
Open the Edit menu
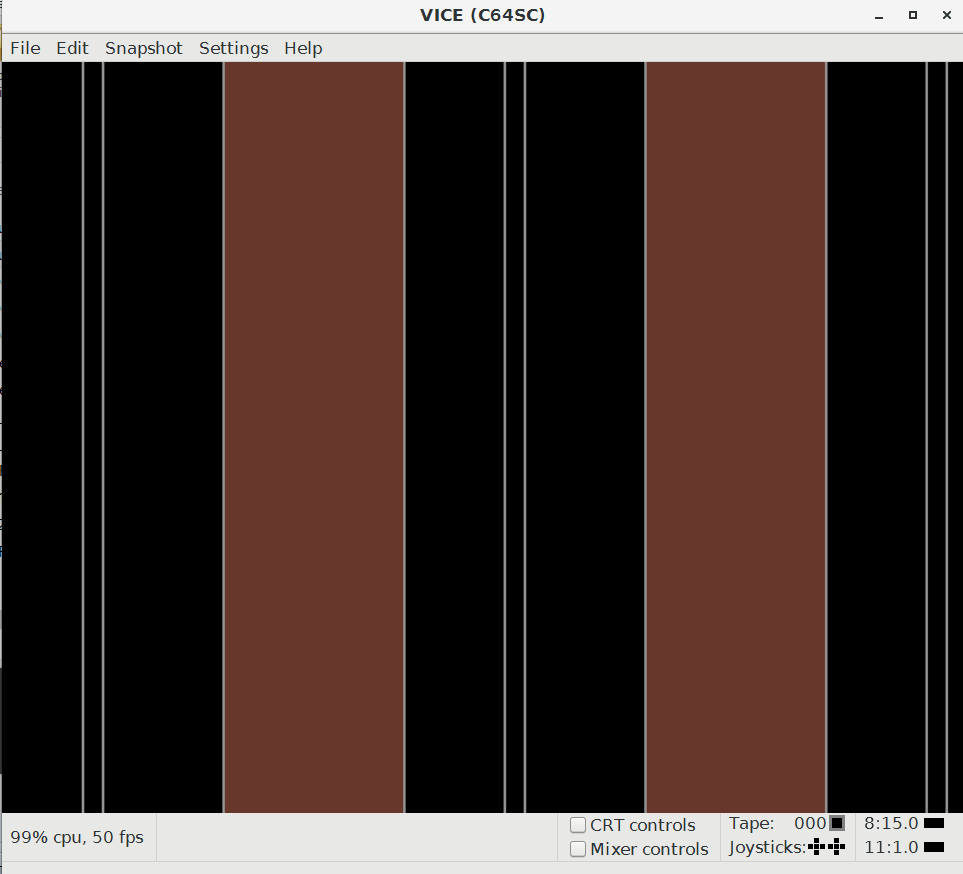click(72, 48)
